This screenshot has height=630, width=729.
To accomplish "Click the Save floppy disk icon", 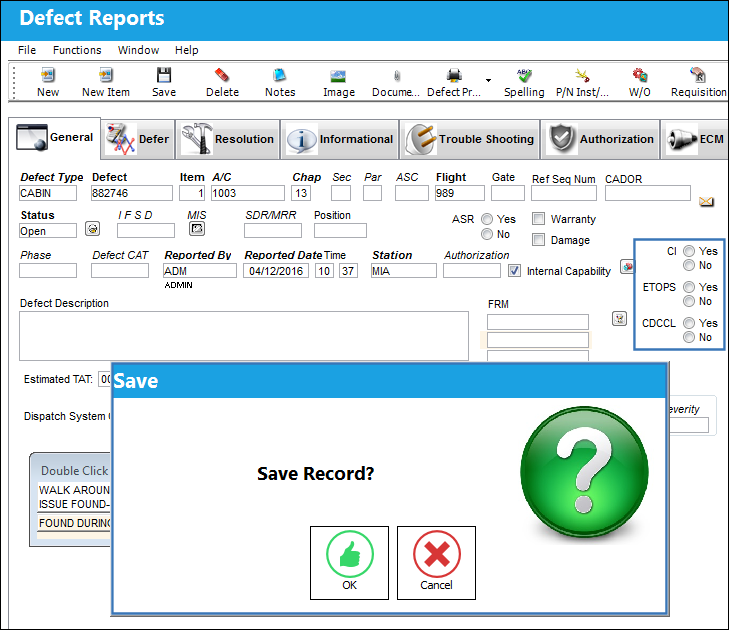I will tap(164, 75).
